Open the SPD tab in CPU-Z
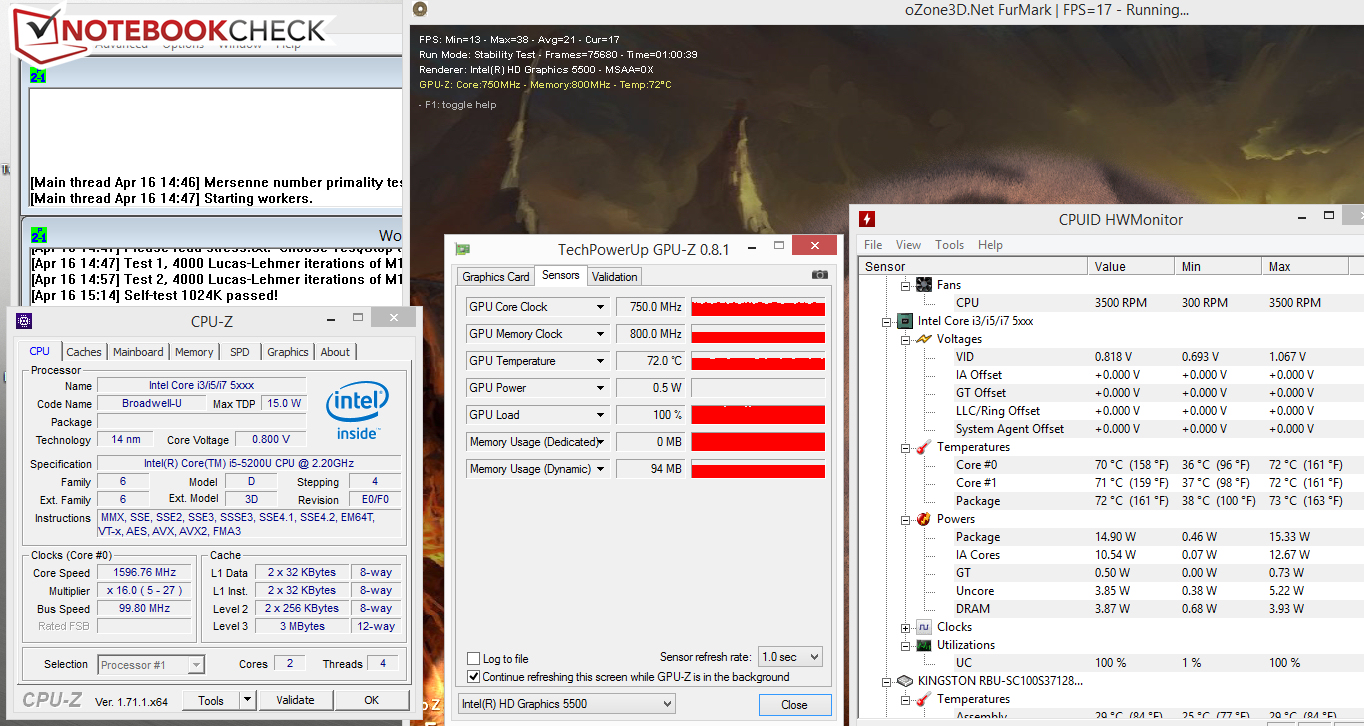This screenshot has height=726, width=1364. click(240, 352)
